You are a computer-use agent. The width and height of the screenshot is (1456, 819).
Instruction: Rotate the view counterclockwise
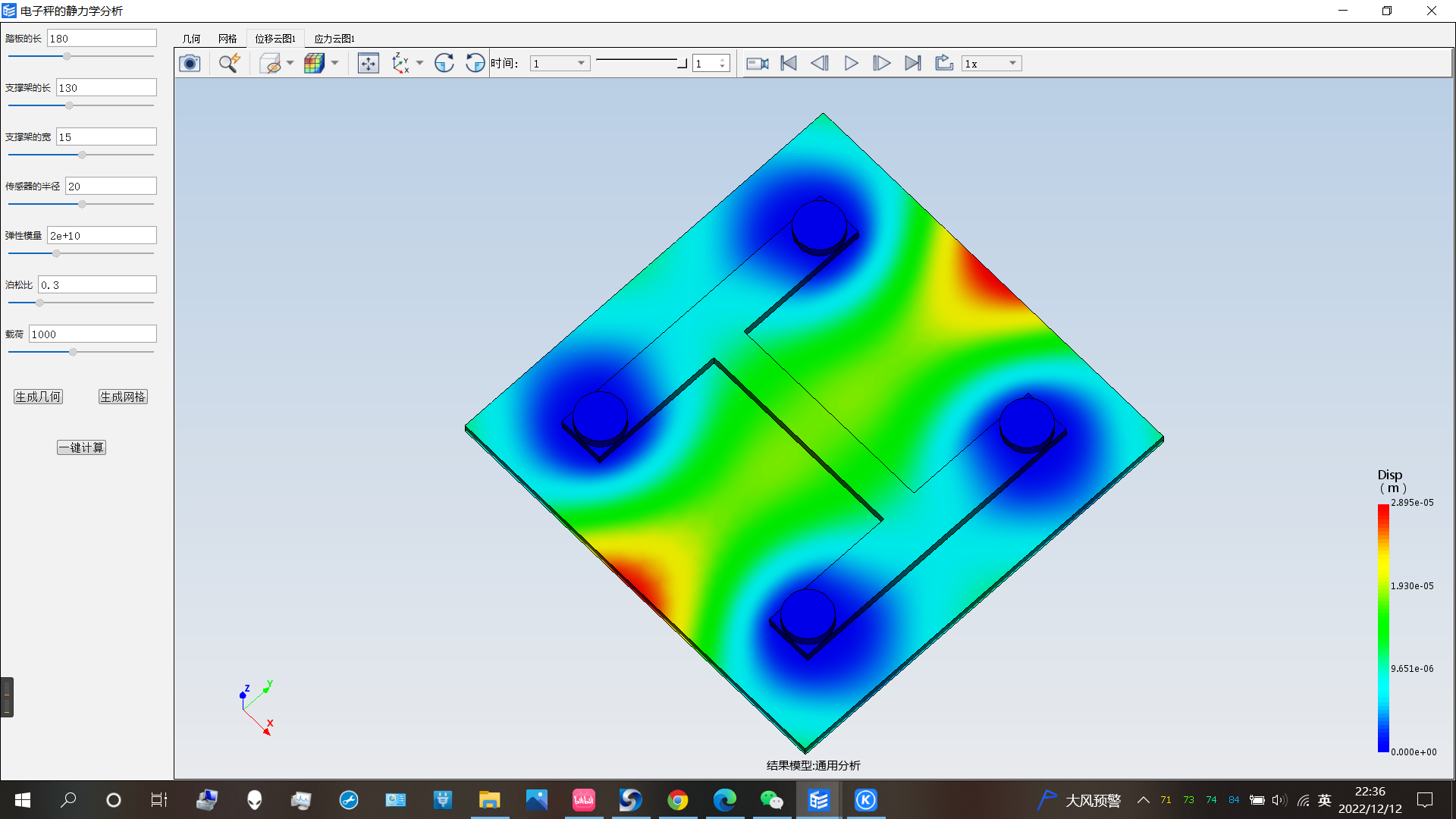475,63
